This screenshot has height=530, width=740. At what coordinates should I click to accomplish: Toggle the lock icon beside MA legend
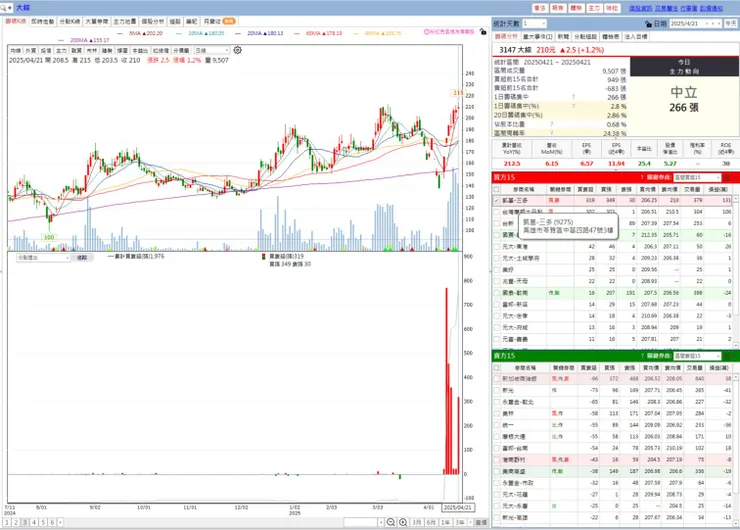pyautogui.click(x=482, y=32)
